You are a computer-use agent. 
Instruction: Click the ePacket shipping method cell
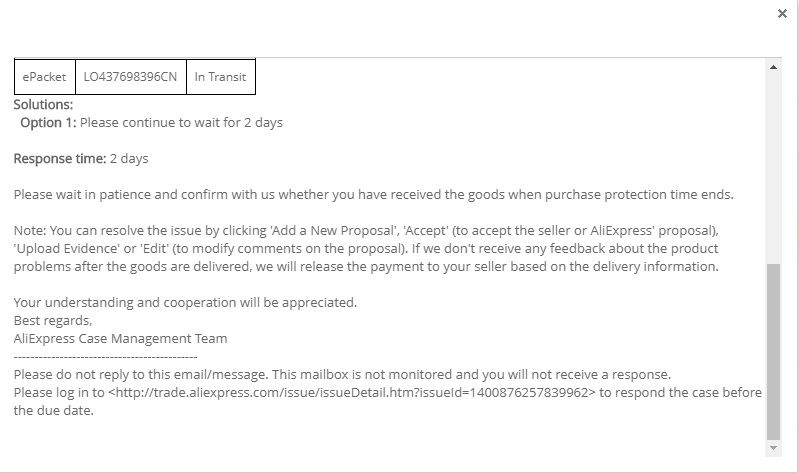pyautogui.click(x=44, y=77)
